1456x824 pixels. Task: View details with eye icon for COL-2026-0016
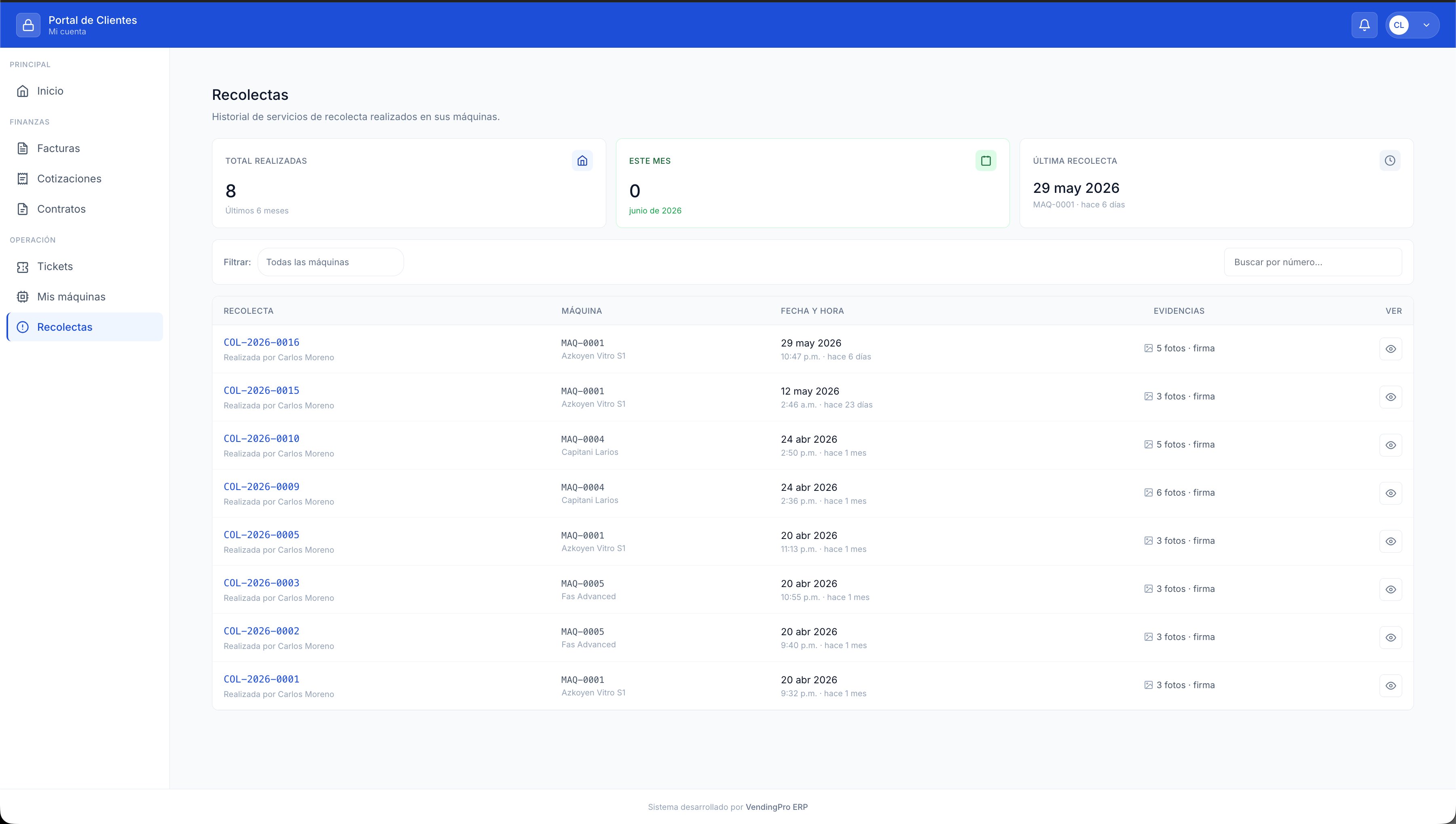point(1390,349)
